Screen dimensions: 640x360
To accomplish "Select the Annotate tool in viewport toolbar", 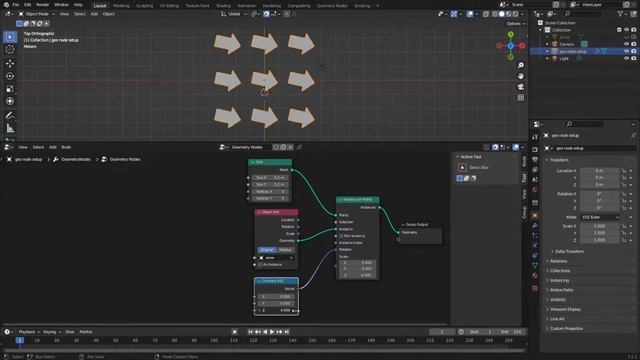I will (10, 116).
